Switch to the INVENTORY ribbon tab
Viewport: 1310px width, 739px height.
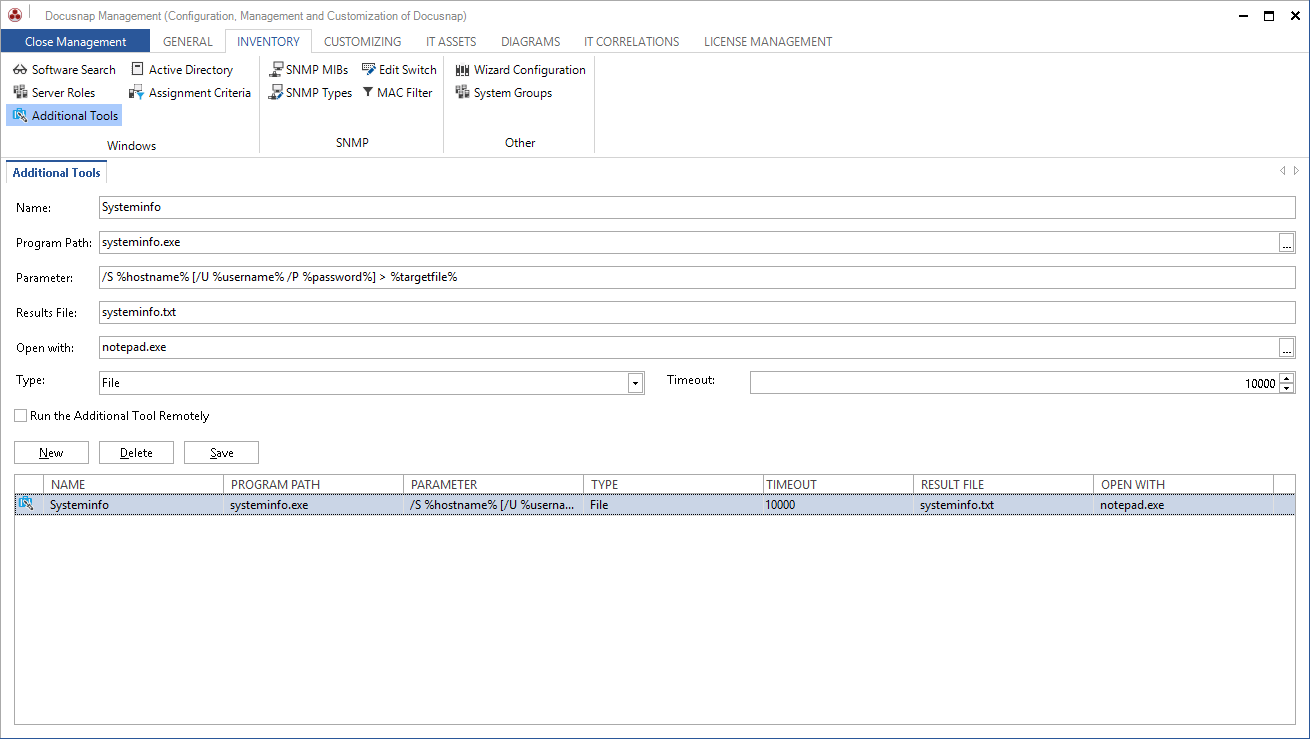(x=268, y=42)
